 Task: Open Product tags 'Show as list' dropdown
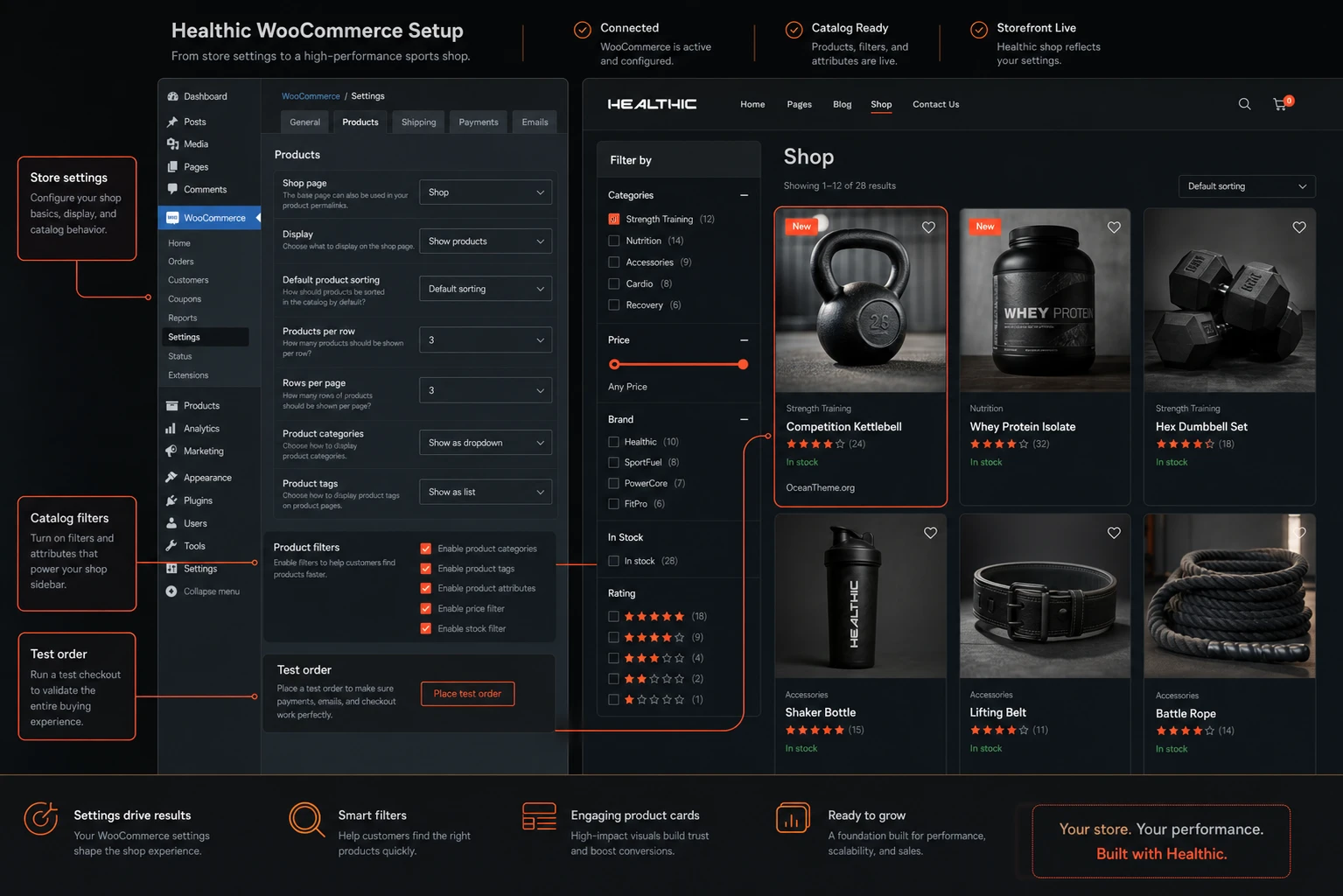point(486,492)
